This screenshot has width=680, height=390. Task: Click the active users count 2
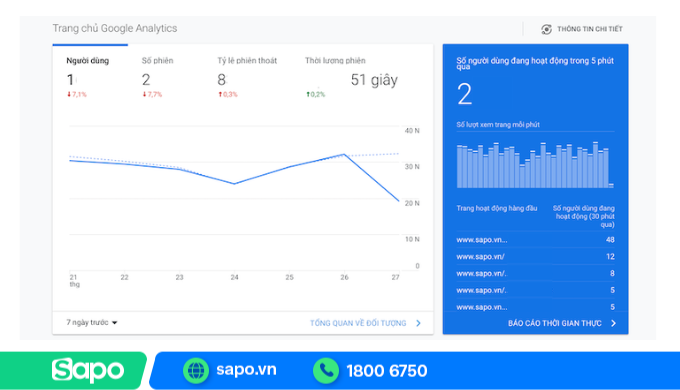click(x=464, y=94)
